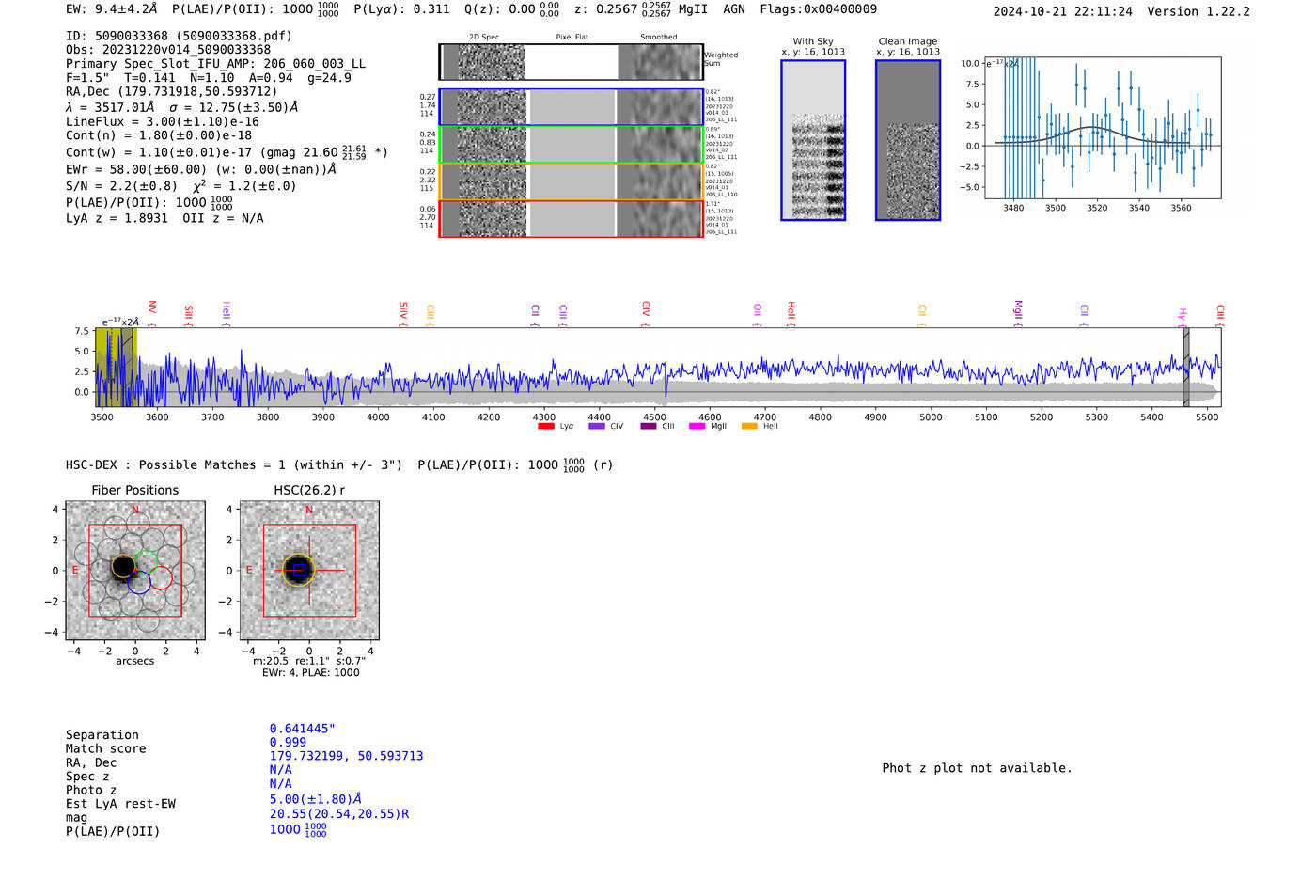Click the Match score value 0.999

tap(288, 743)
